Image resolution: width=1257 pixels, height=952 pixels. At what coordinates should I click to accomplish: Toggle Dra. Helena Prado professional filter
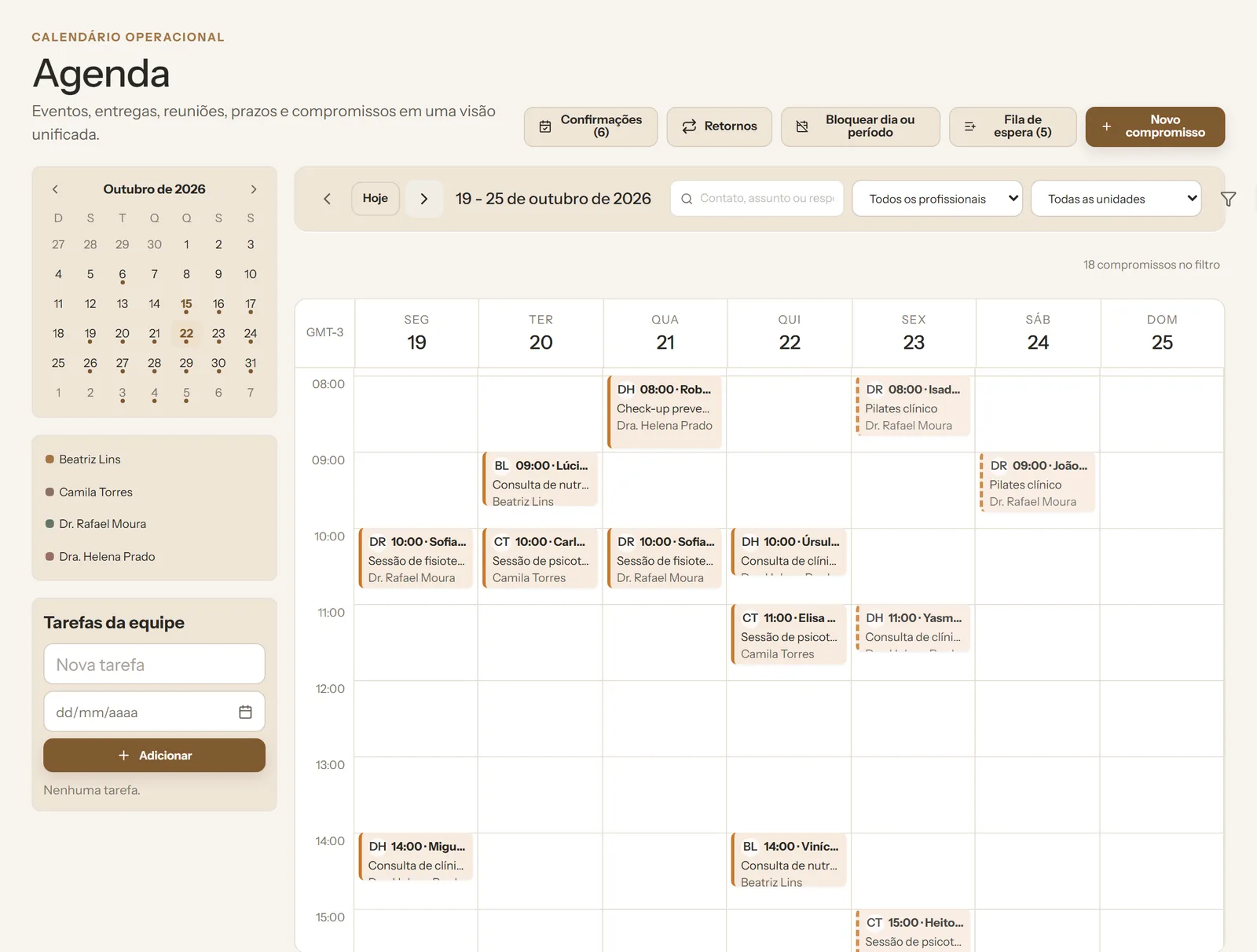(100, 556)
